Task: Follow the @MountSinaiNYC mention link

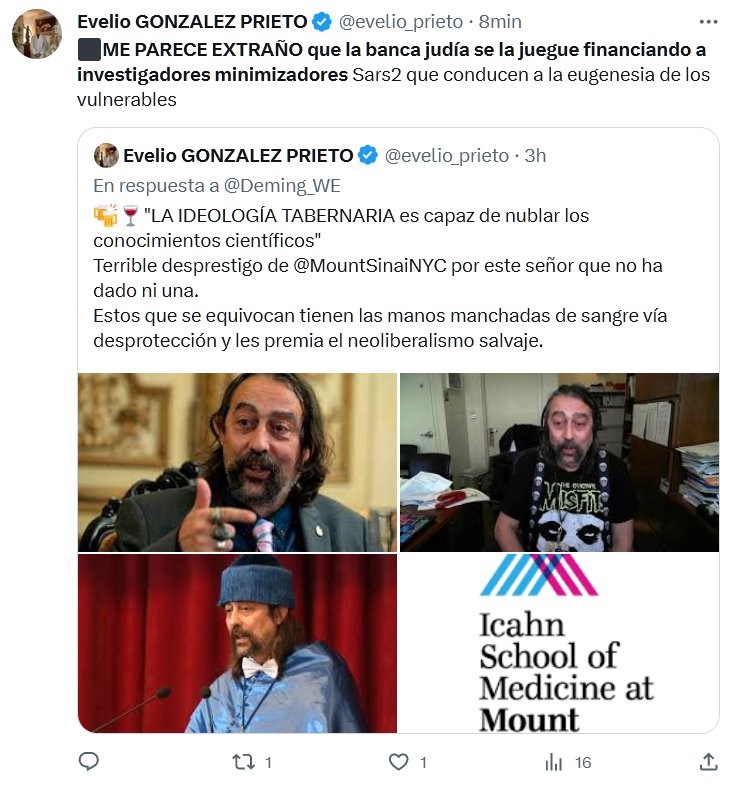Action: pos(369,266)
